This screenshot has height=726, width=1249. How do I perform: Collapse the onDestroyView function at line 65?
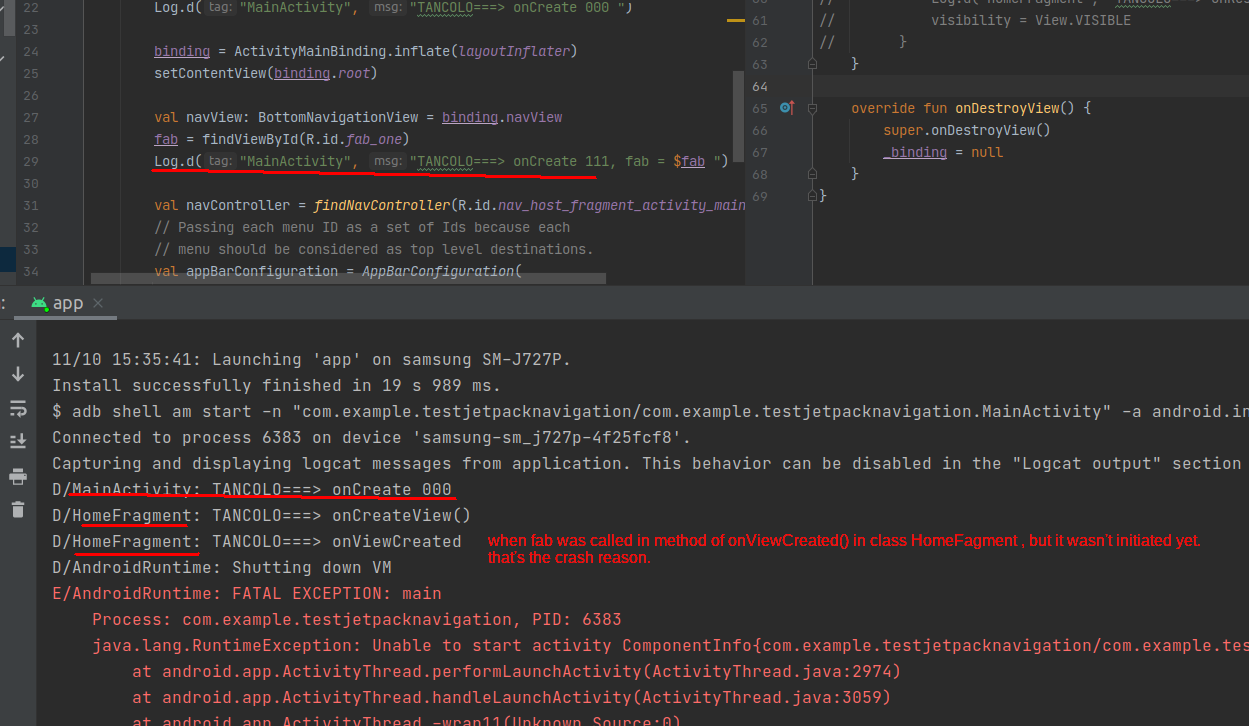coord(813,108)
